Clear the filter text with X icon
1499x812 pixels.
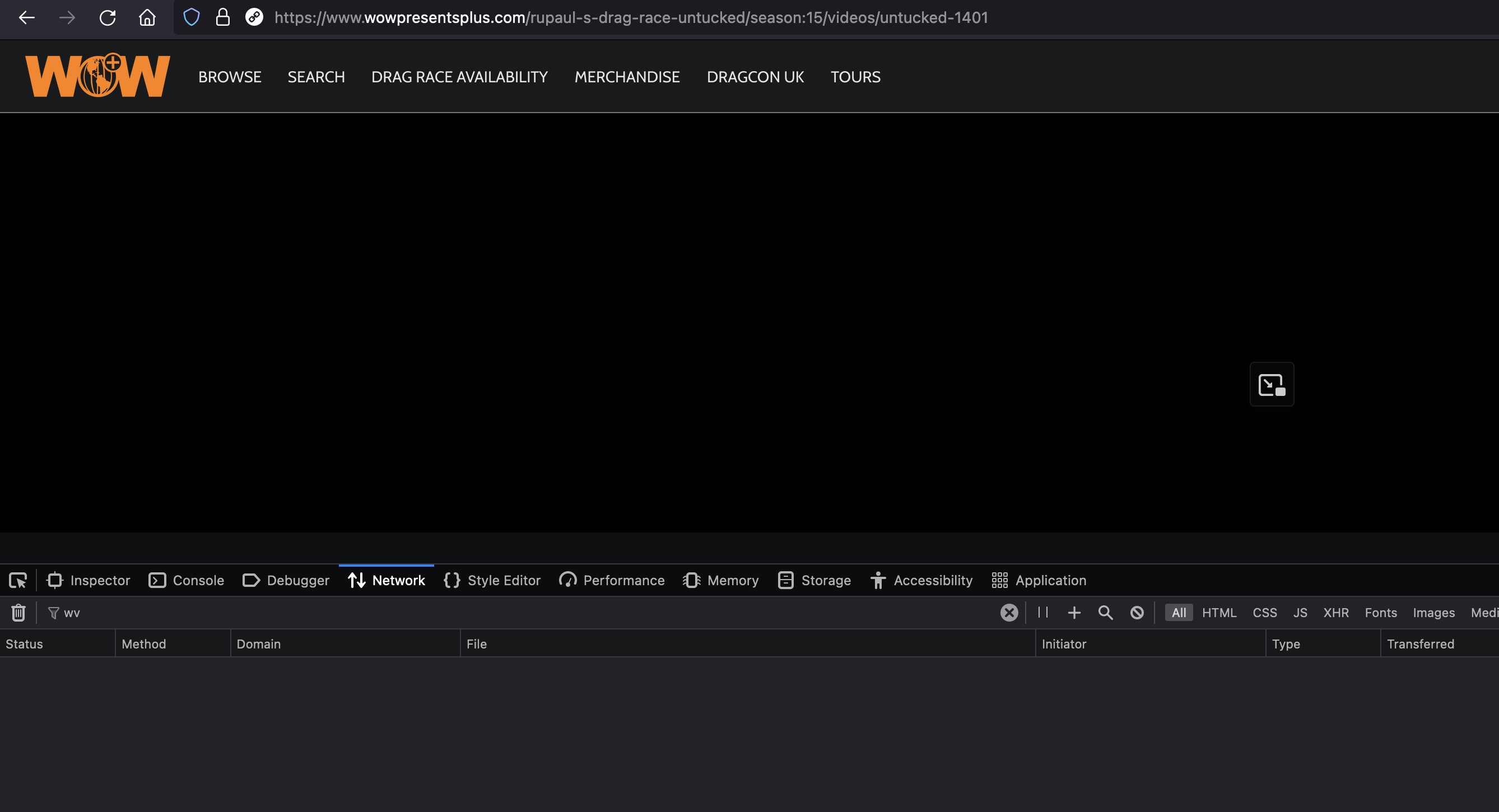pos(1009,613)
